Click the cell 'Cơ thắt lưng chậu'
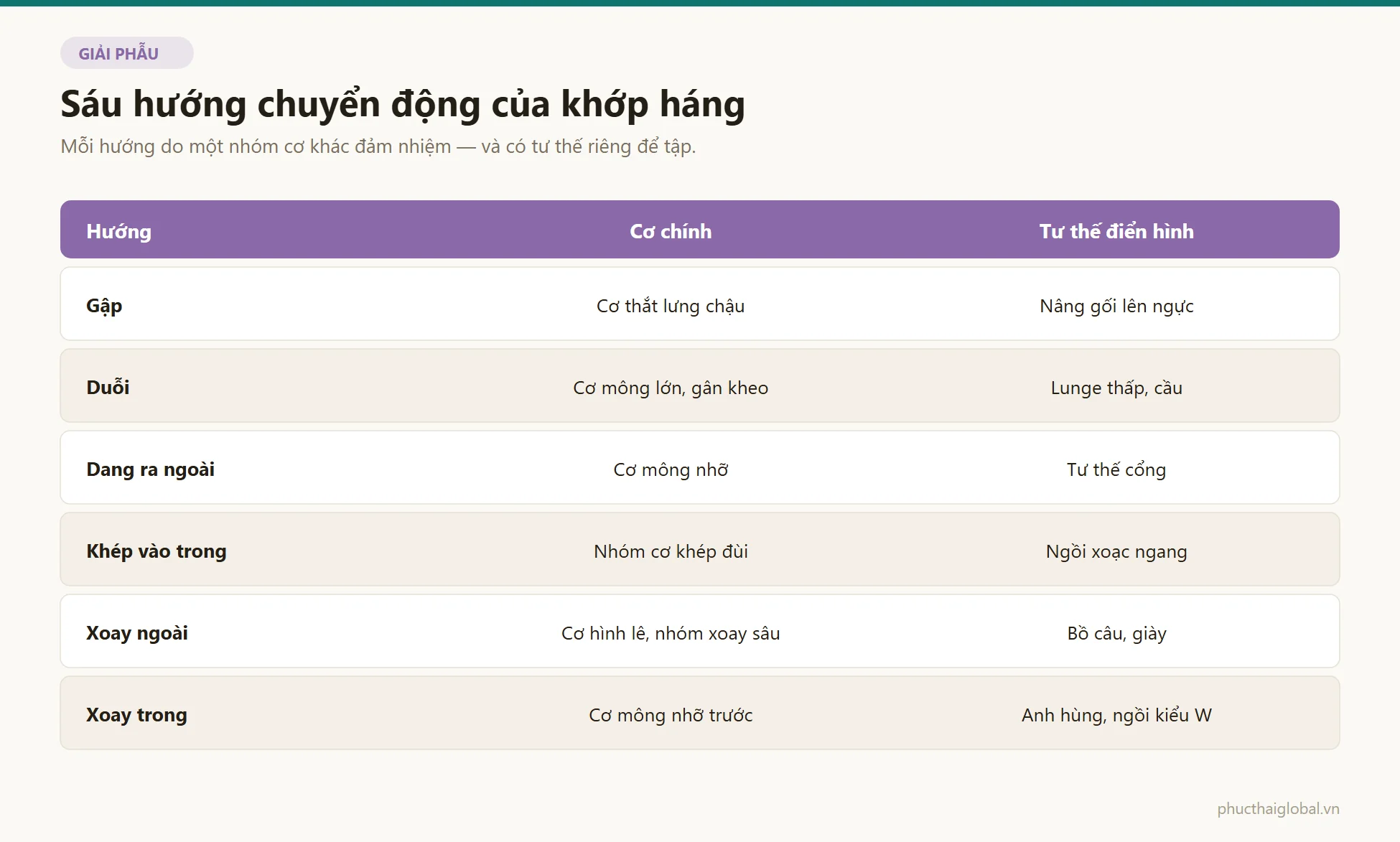This screenshot has height=842, width=1400. [671, 307]
